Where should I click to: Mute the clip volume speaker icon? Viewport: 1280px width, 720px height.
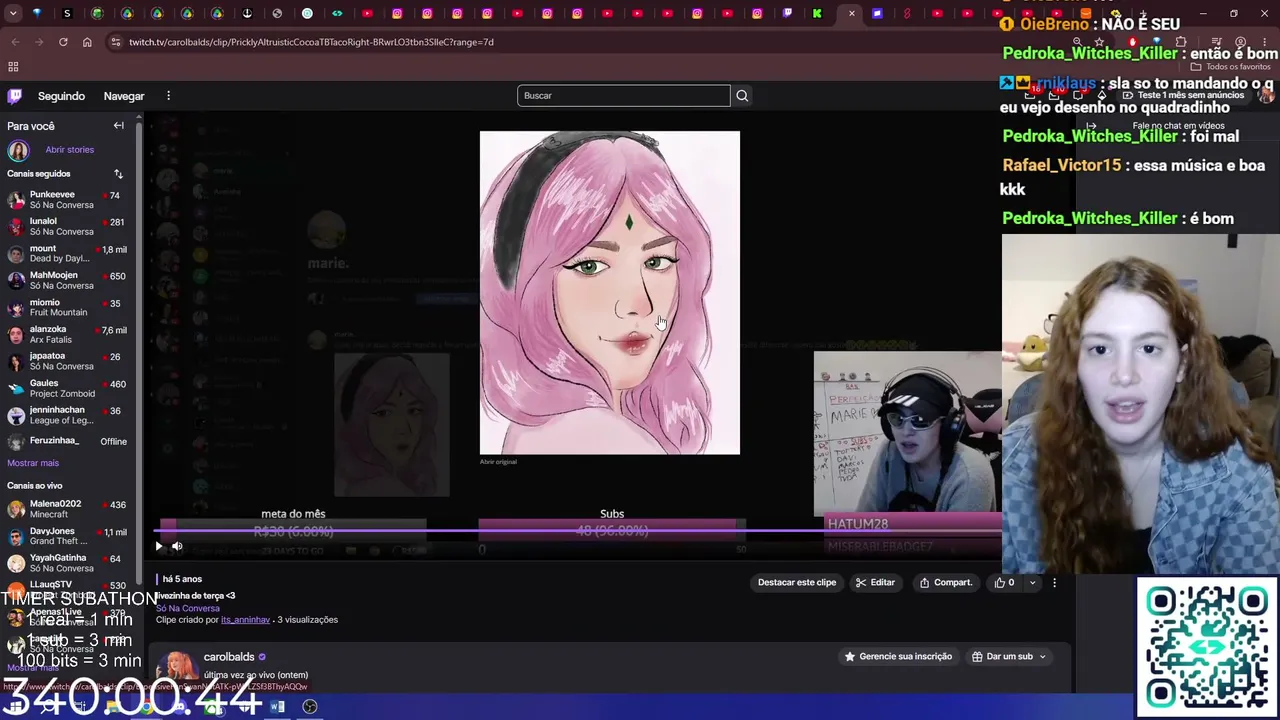tap(177, 546)
